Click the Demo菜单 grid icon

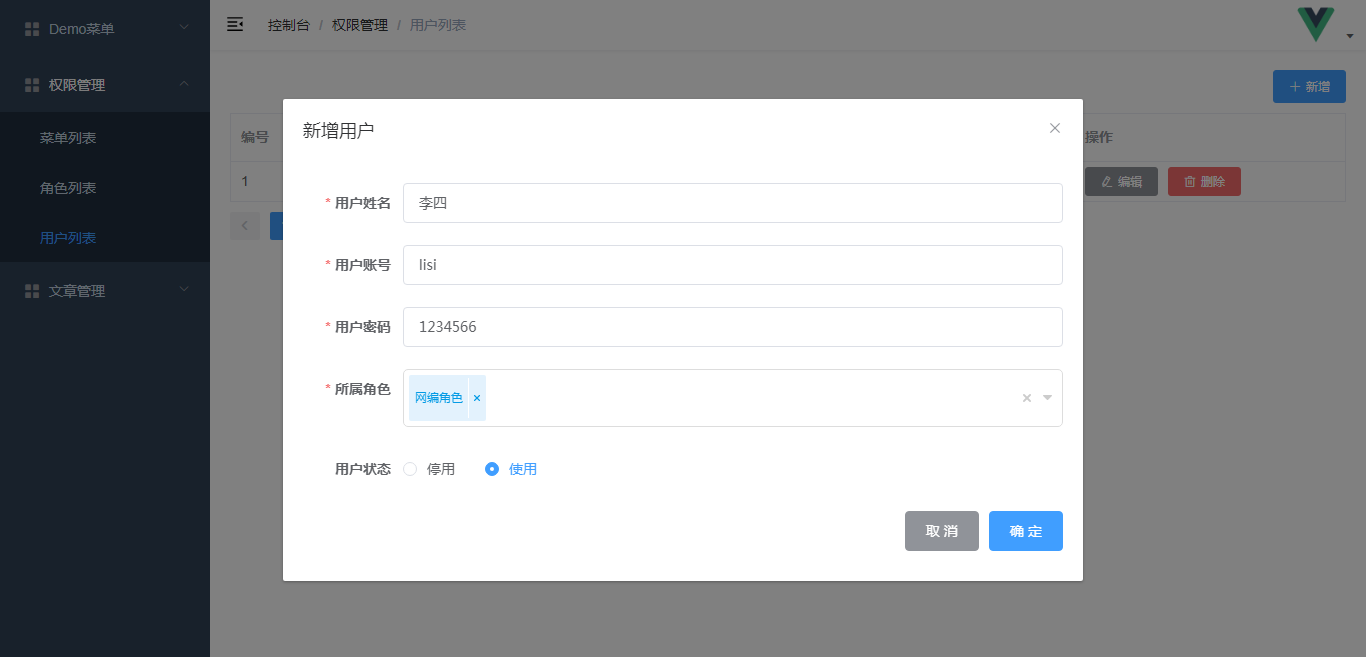[x=32, y=29]
